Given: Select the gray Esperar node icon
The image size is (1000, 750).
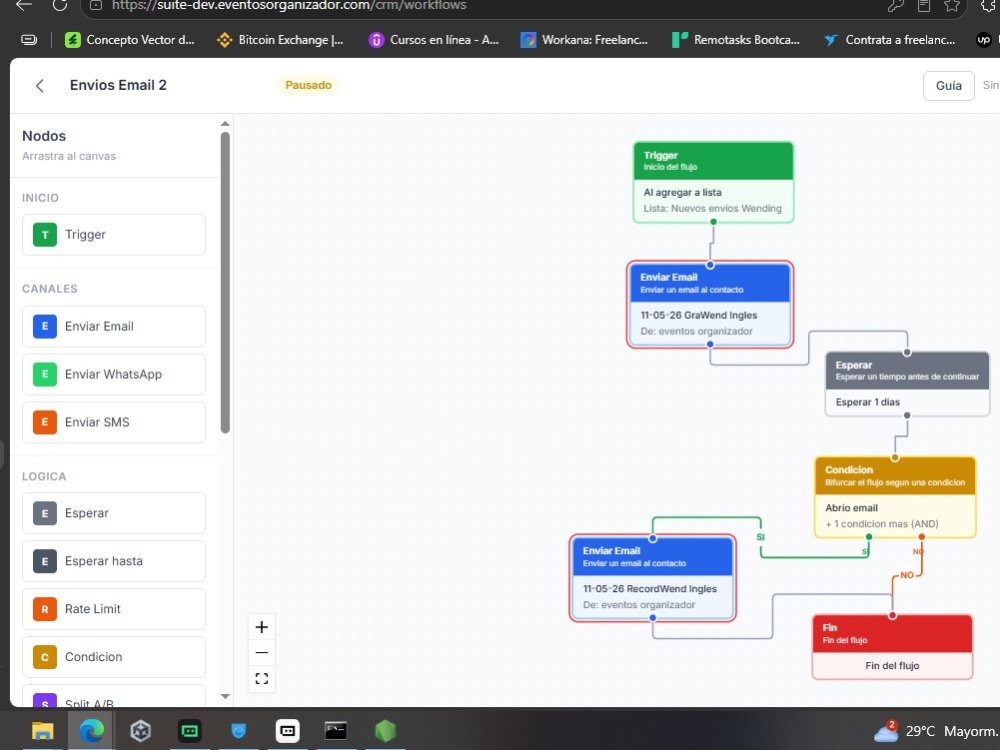Looking at the screenshot, I should click(x=45, y=513).
